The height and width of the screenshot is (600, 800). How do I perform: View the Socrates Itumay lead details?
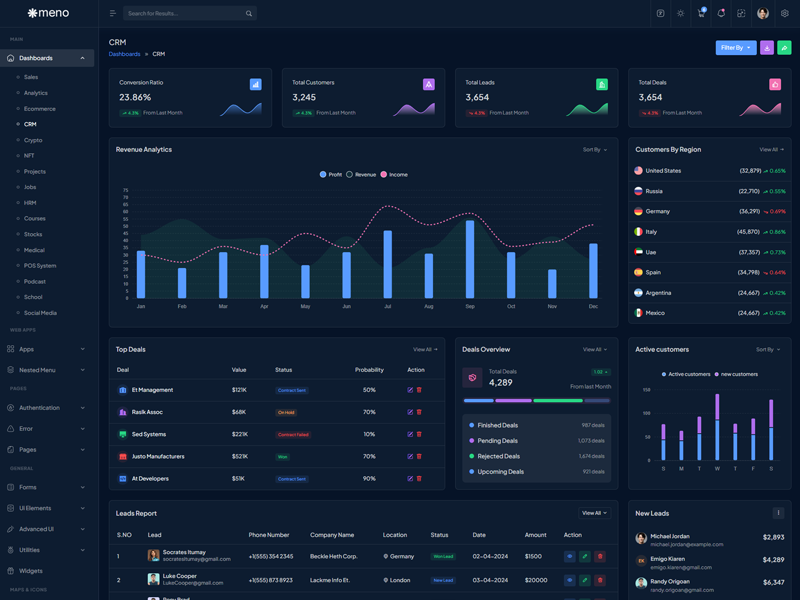tap(569, 556)
